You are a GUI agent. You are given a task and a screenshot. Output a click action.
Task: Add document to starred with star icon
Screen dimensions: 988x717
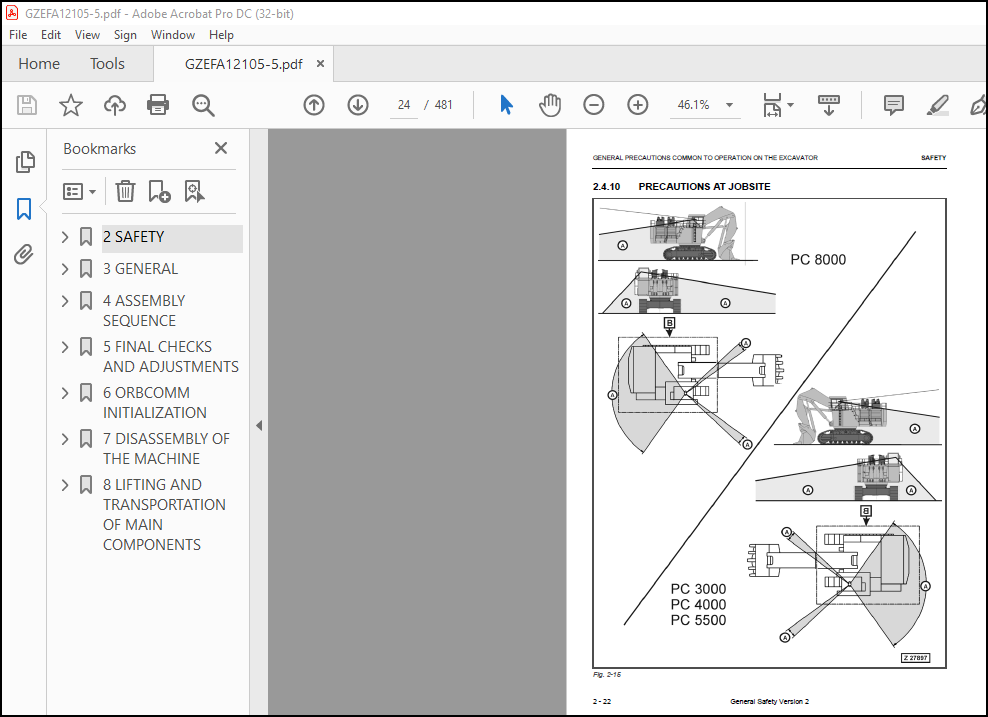[71, 105]
